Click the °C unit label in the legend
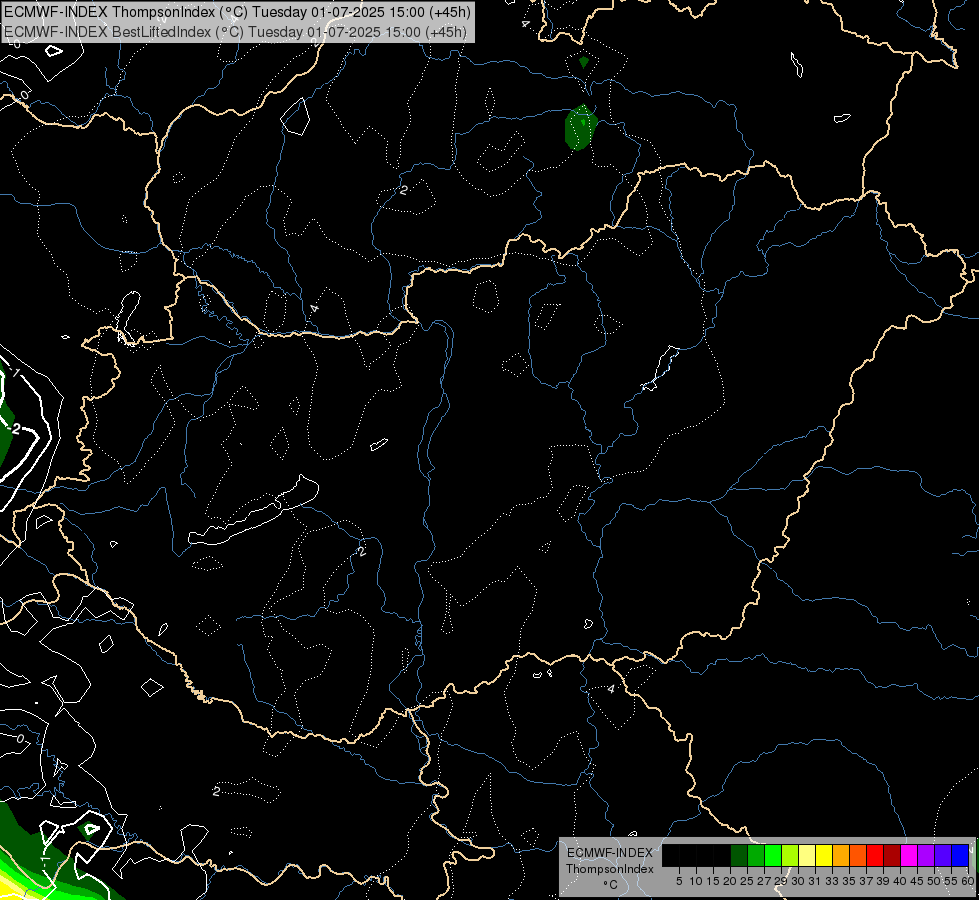 click(x=609, y=884)
